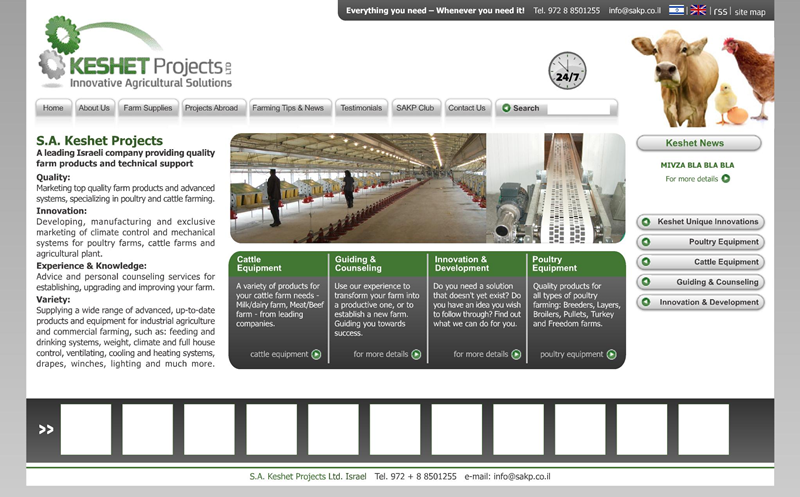Viewport: 800px width, 497px height.
Task: Click the Keshet News header button
Action: coord(699,143)
